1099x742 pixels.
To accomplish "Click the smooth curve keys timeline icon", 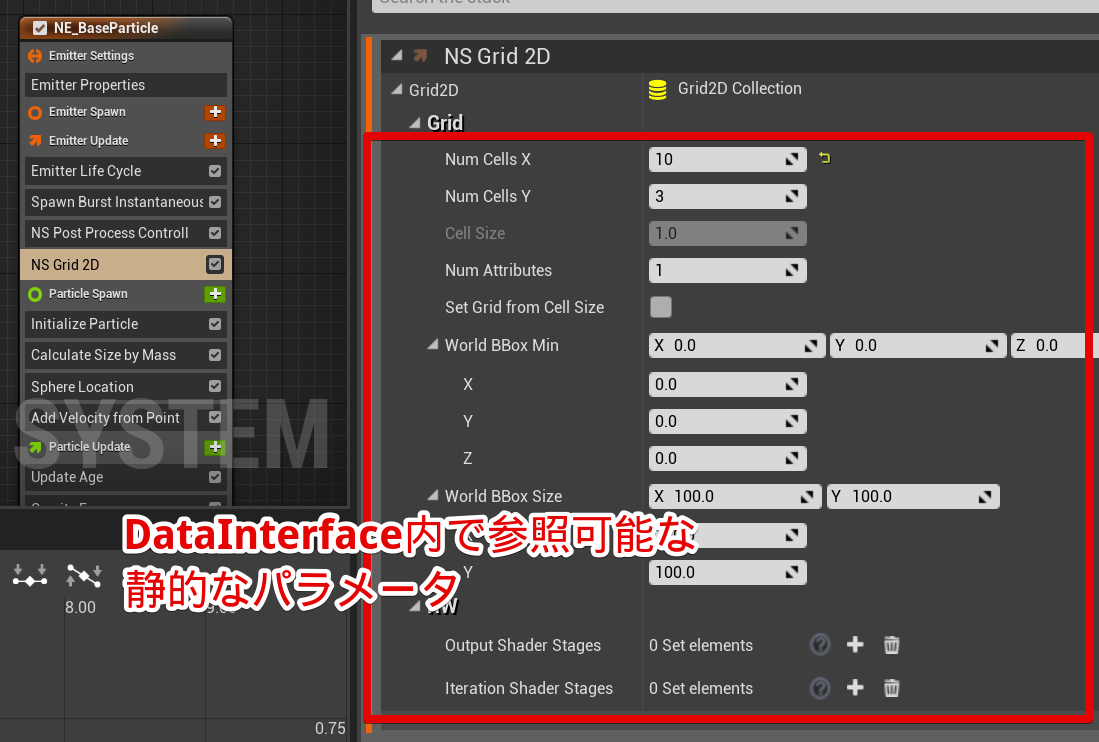I will [x=30, y=575].
